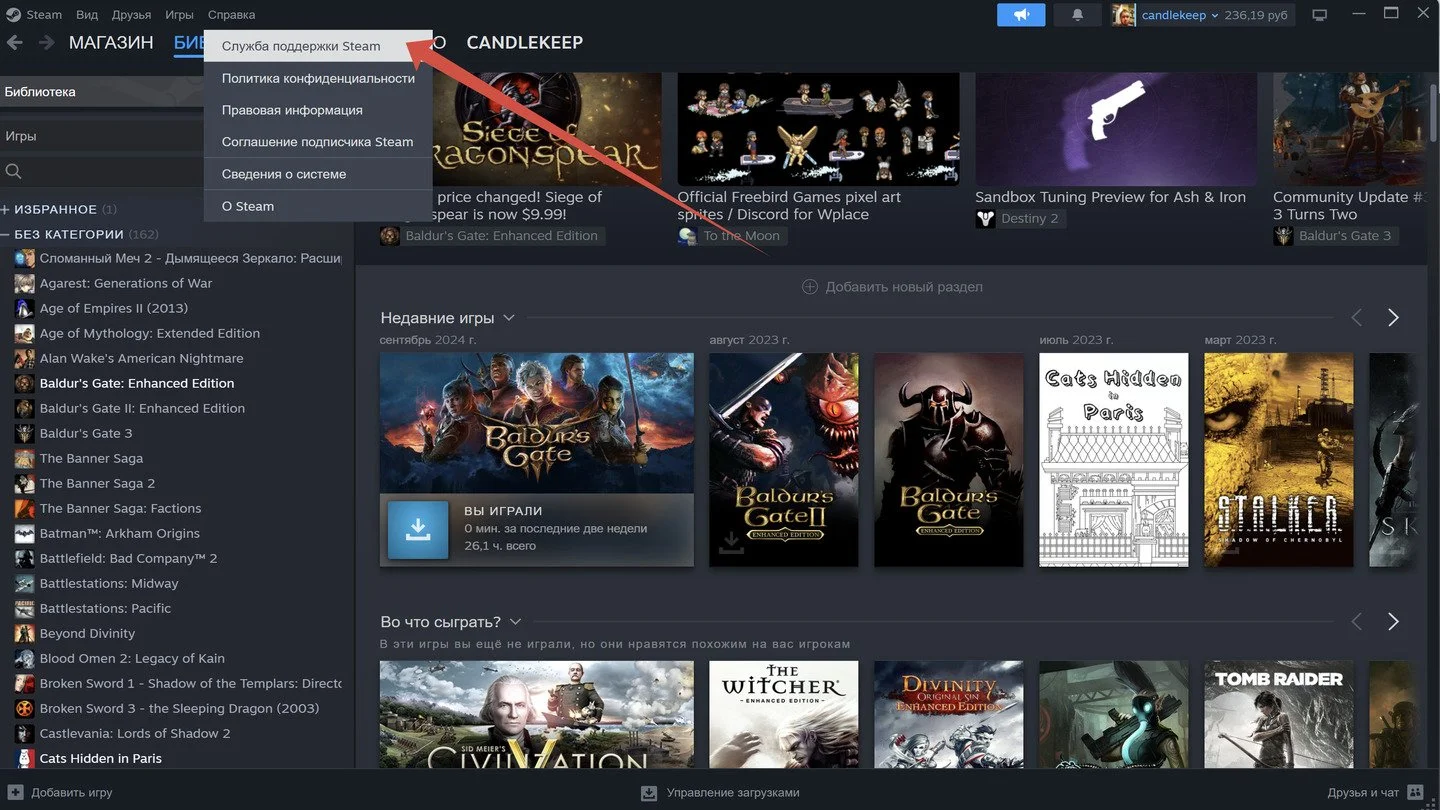Open the Вид menu
The width and height of the screenshot is (1440, 810).
coord(87,15)
